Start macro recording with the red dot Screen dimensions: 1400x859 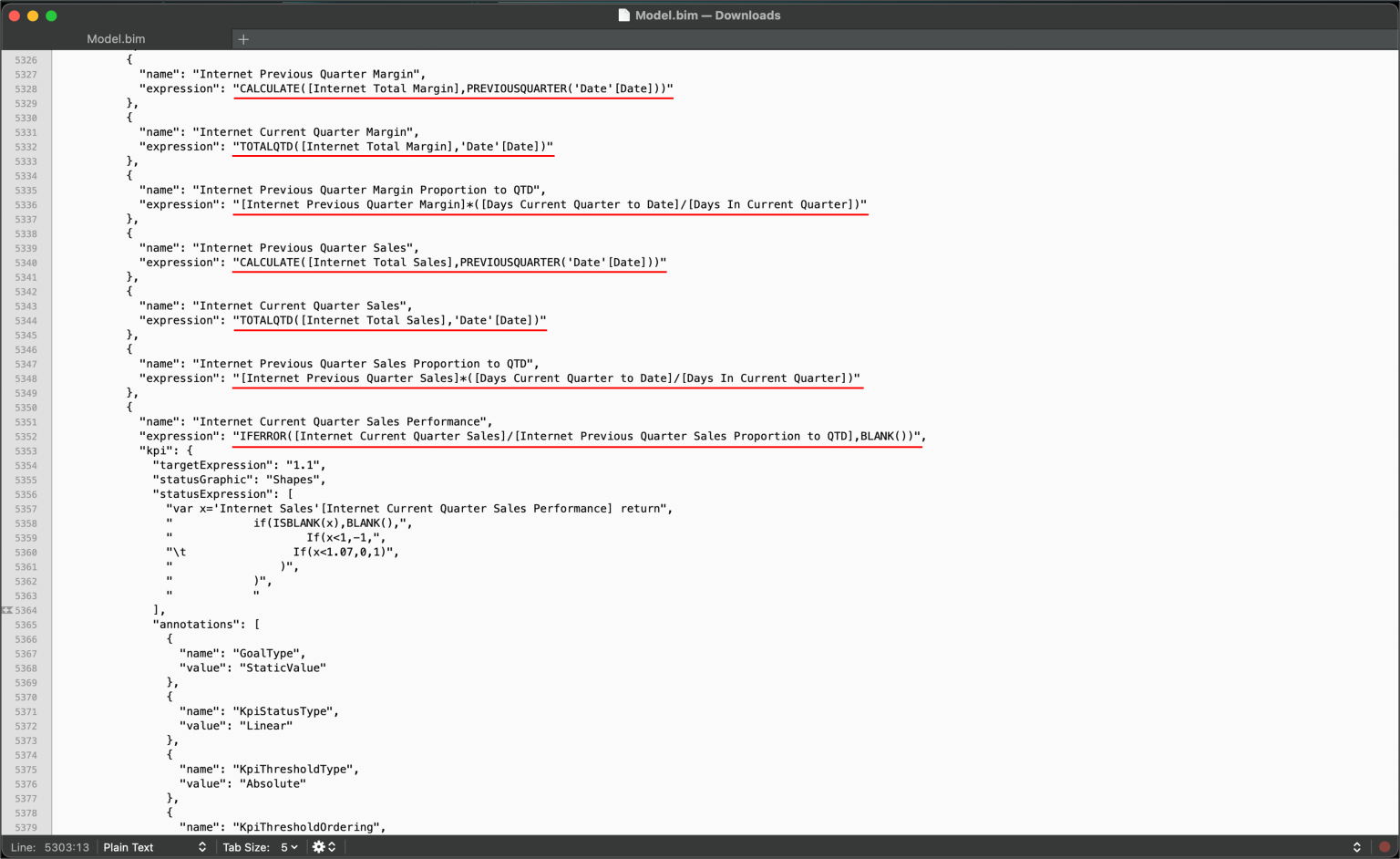point(1385,847)
